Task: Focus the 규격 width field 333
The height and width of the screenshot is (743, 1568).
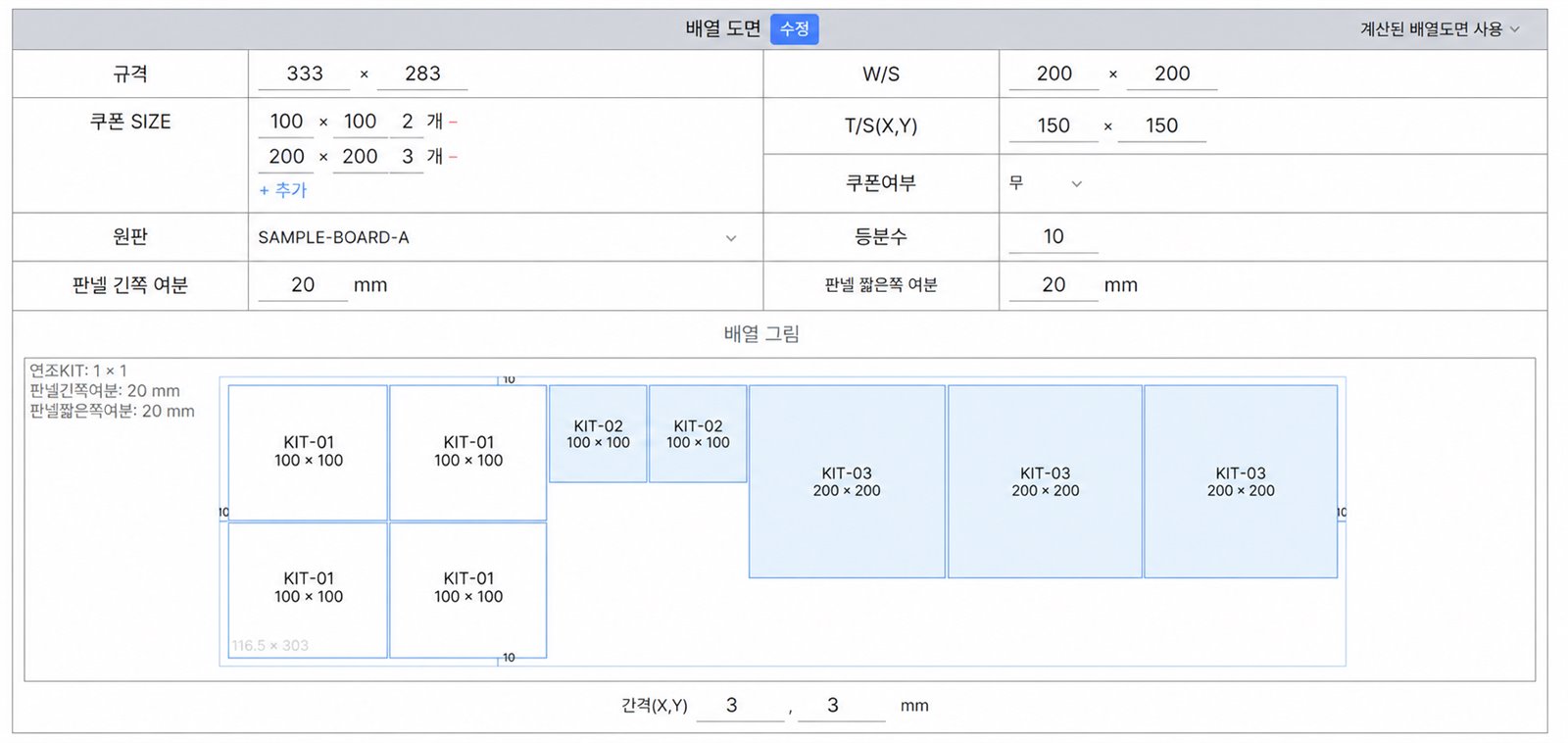Action: (305, 74)
